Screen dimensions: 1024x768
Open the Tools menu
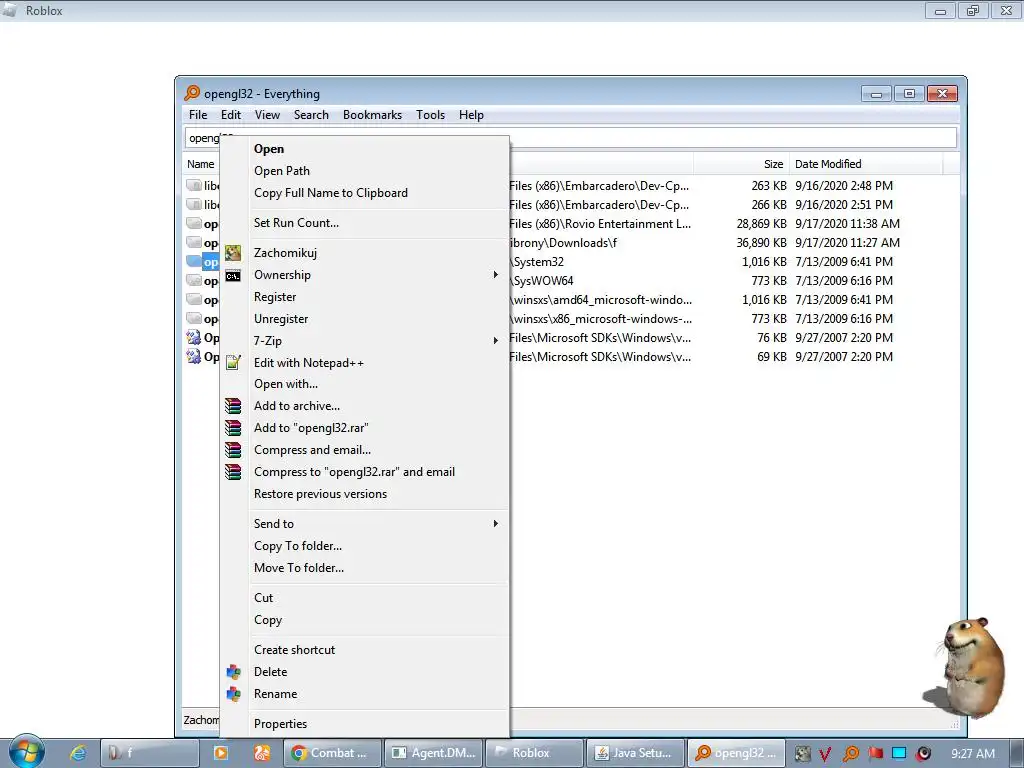tap(430, 115)
